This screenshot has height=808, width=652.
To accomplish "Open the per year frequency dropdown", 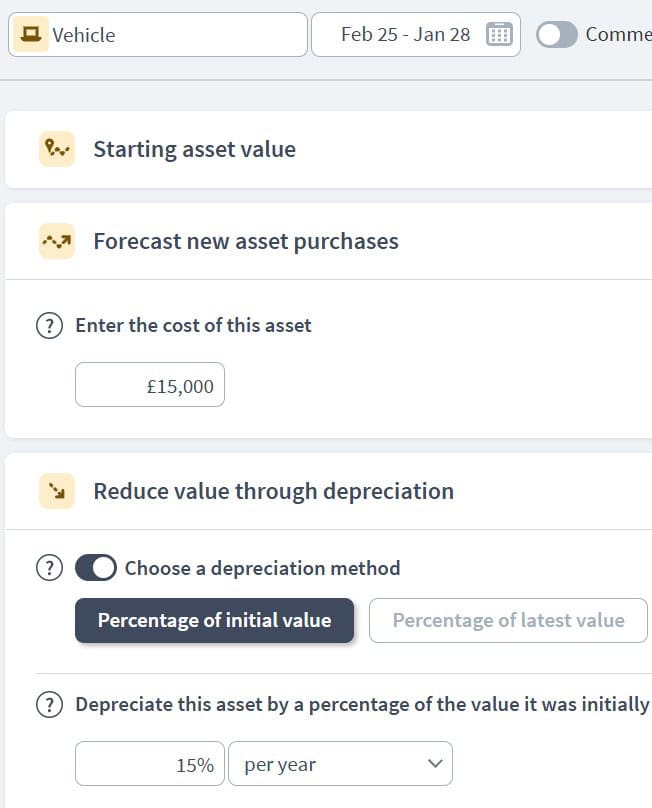I will (341, 764).
